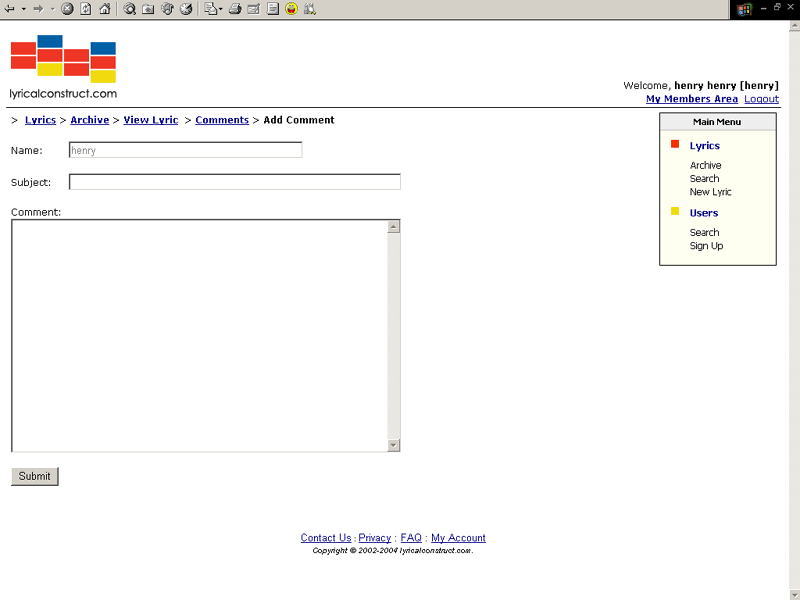
Task: Go to the Home page icon
Action: (105, 9)
